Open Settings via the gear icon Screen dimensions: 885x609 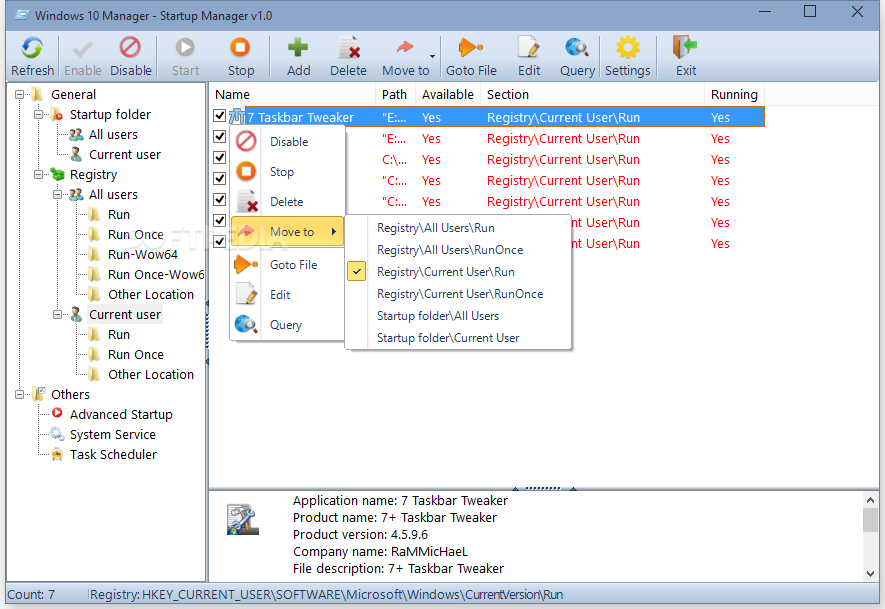(628, 48)
